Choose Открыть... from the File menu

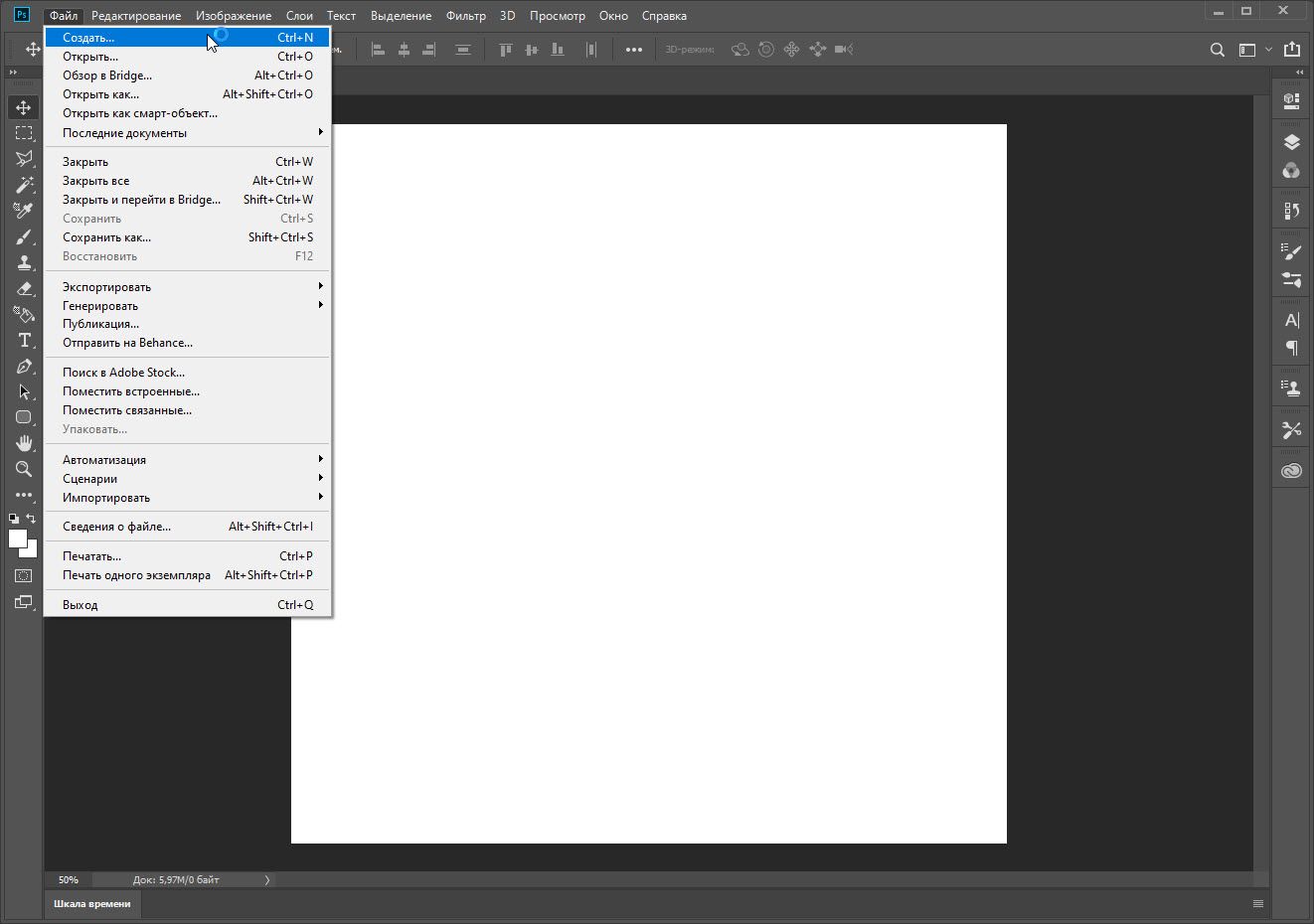pyautogui.click(x=187, y=57)
